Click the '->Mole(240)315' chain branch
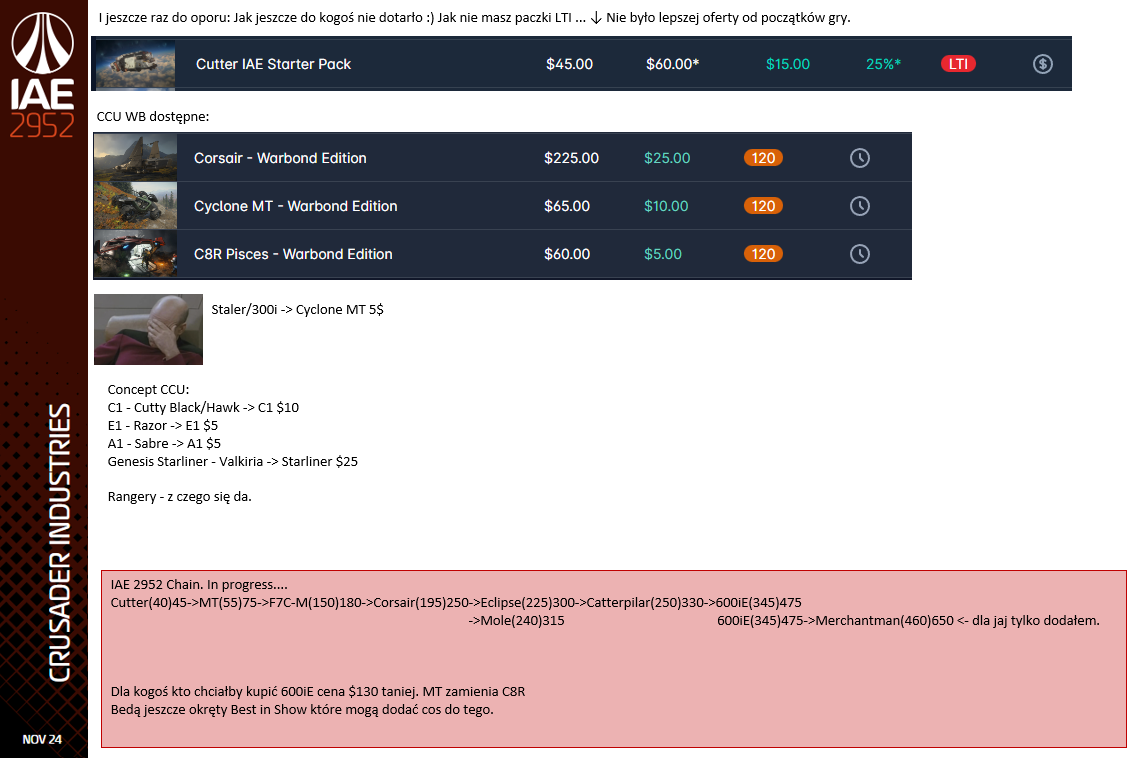The width and height of the screenshot is (1148, 758). point(516,621)
